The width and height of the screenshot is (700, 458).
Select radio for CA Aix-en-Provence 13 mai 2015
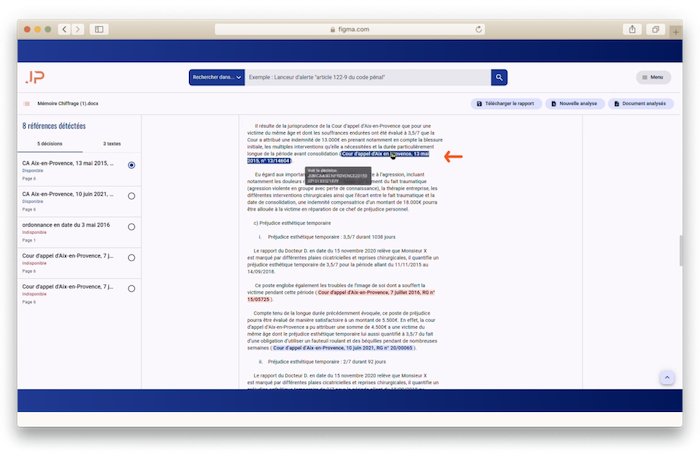(131, 165)
